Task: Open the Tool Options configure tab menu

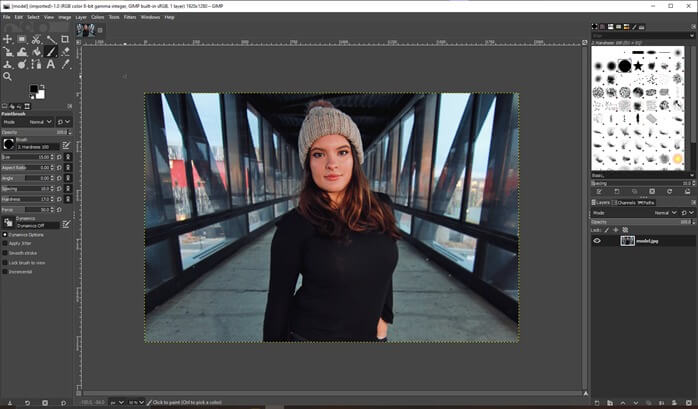Action: coord(69,106)
